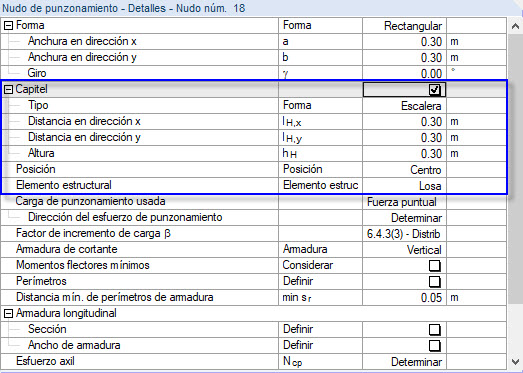This screenshot has width=523, height=373.
Task: Check the Perímetros Definir checkbox
Action: point(435,282)
